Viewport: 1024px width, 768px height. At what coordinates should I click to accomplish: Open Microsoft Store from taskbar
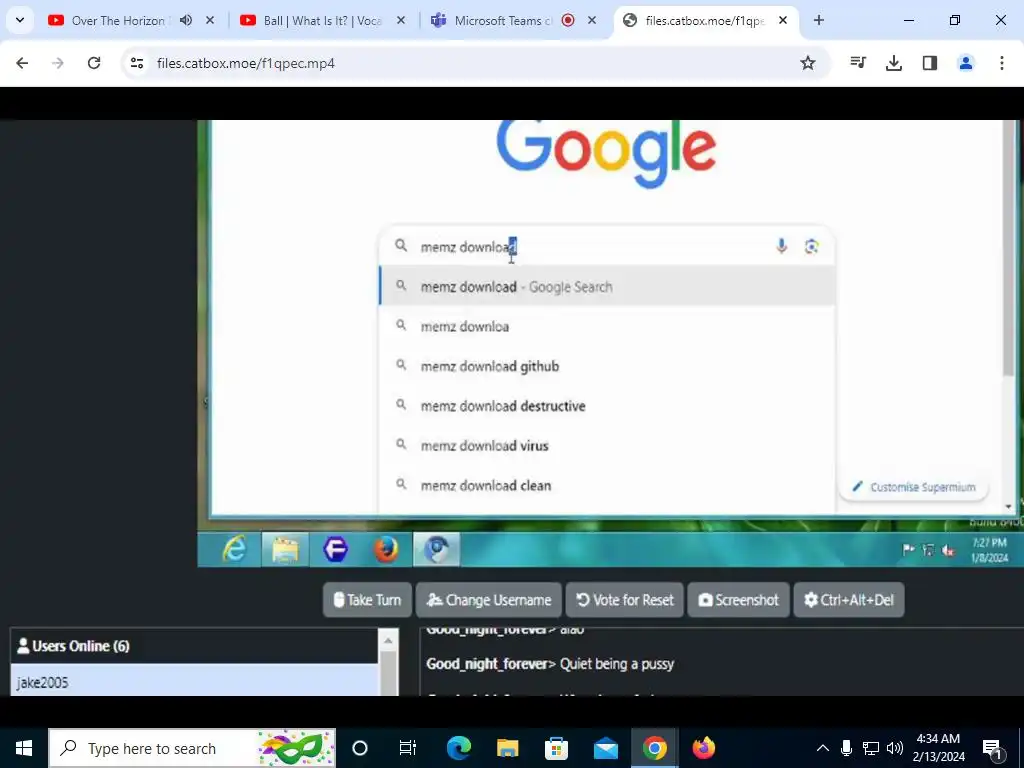[x=556, y=748]
